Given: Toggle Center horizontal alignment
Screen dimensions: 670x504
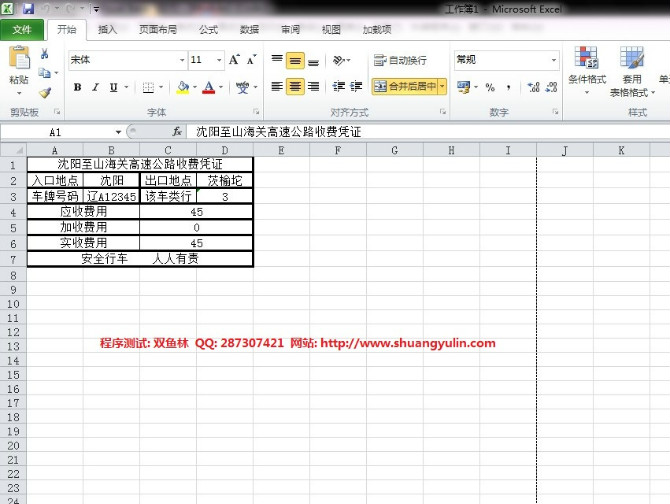Looking at the screenshot, I should pos(295,87).
